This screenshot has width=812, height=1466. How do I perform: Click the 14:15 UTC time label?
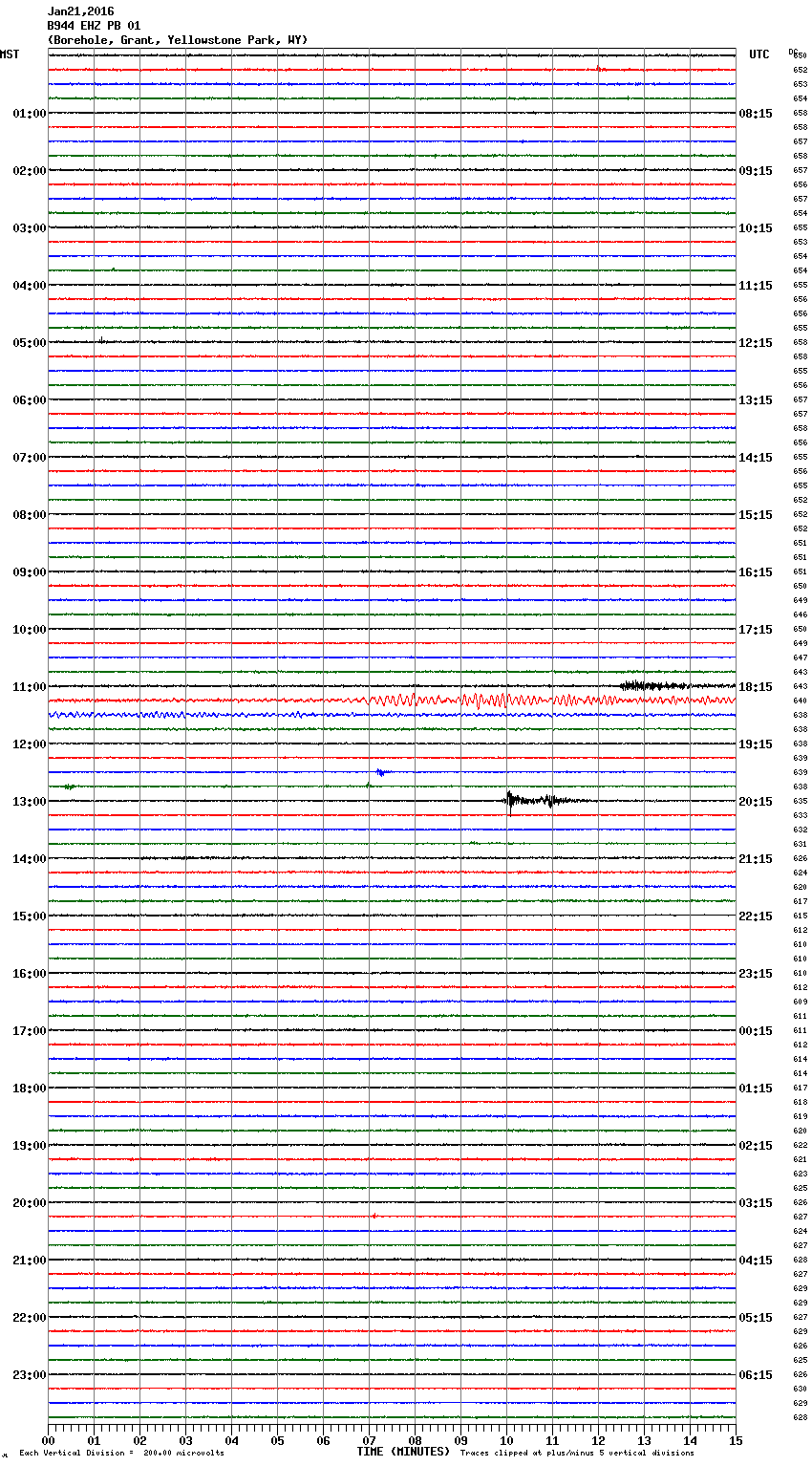(756, 458)
